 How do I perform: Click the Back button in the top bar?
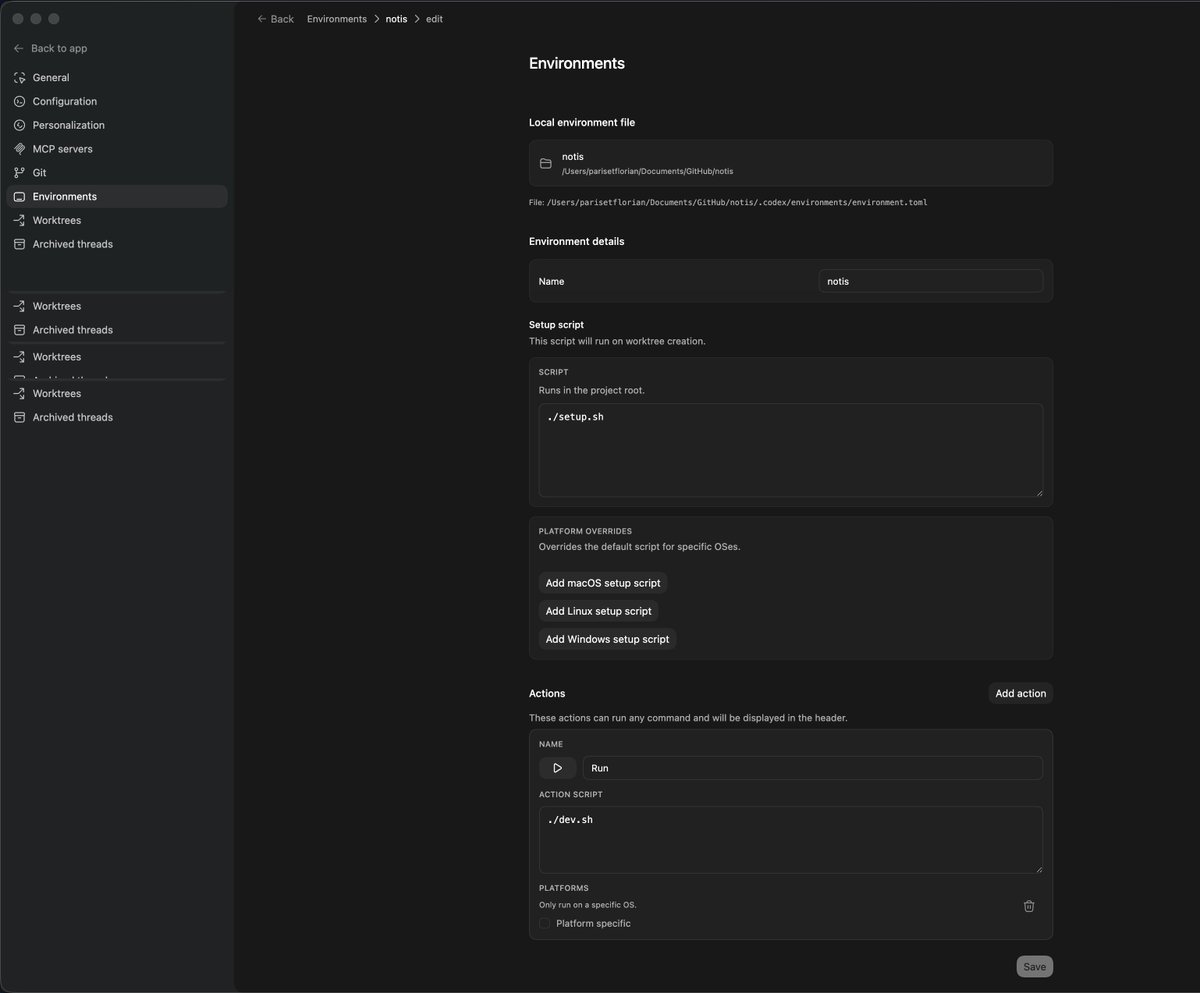[x=275, y=19]
